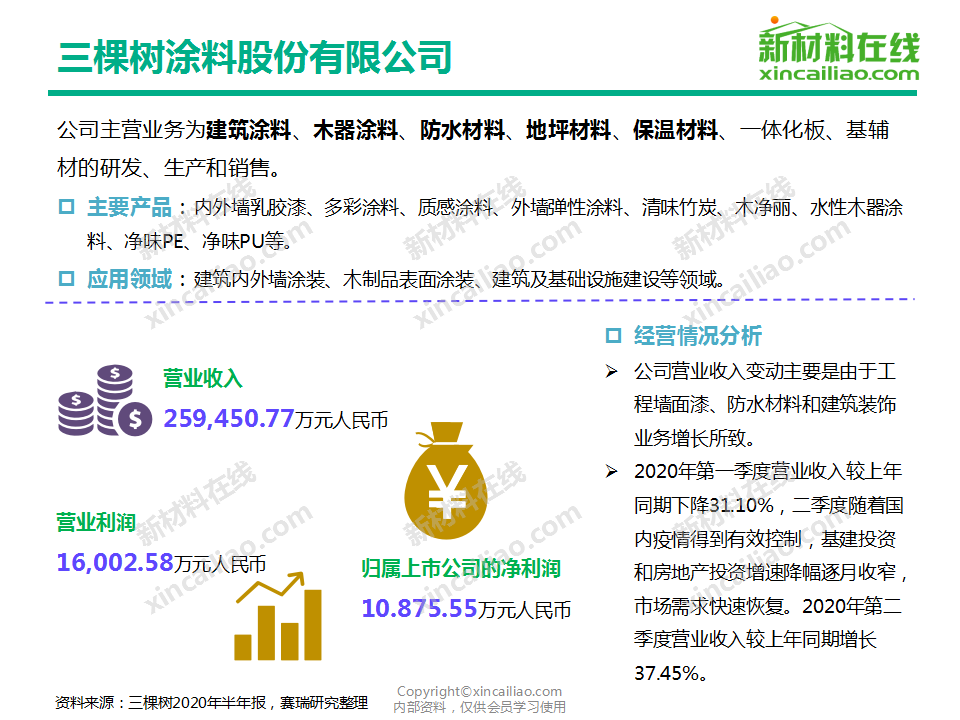Screen dimensions: 960x720
Task: Click the value 10.875.55
Action: point(419,609)
